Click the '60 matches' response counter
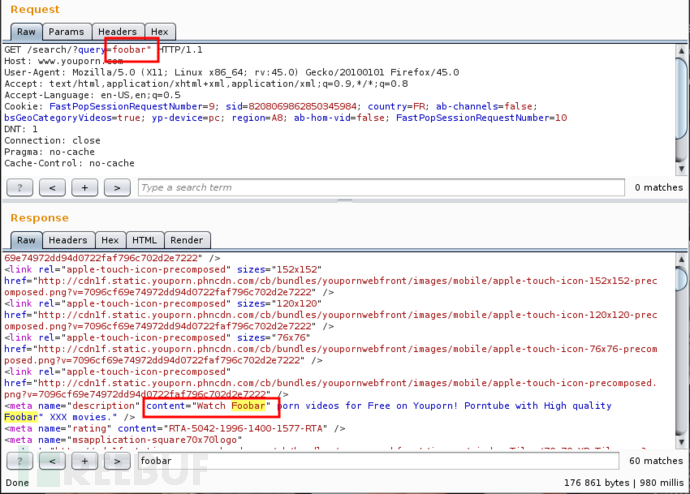690x494 pixels. coord(656,461)
